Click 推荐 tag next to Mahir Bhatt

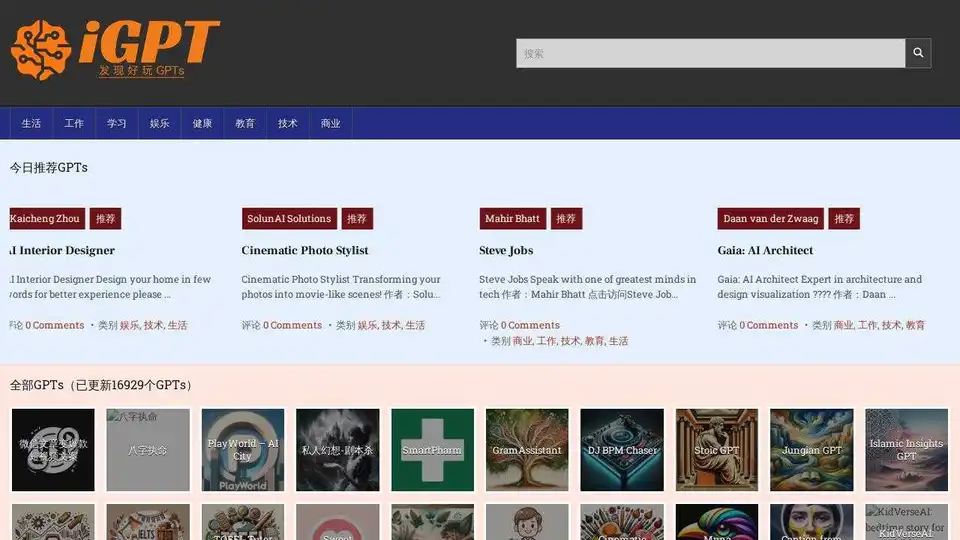(566, 219)
